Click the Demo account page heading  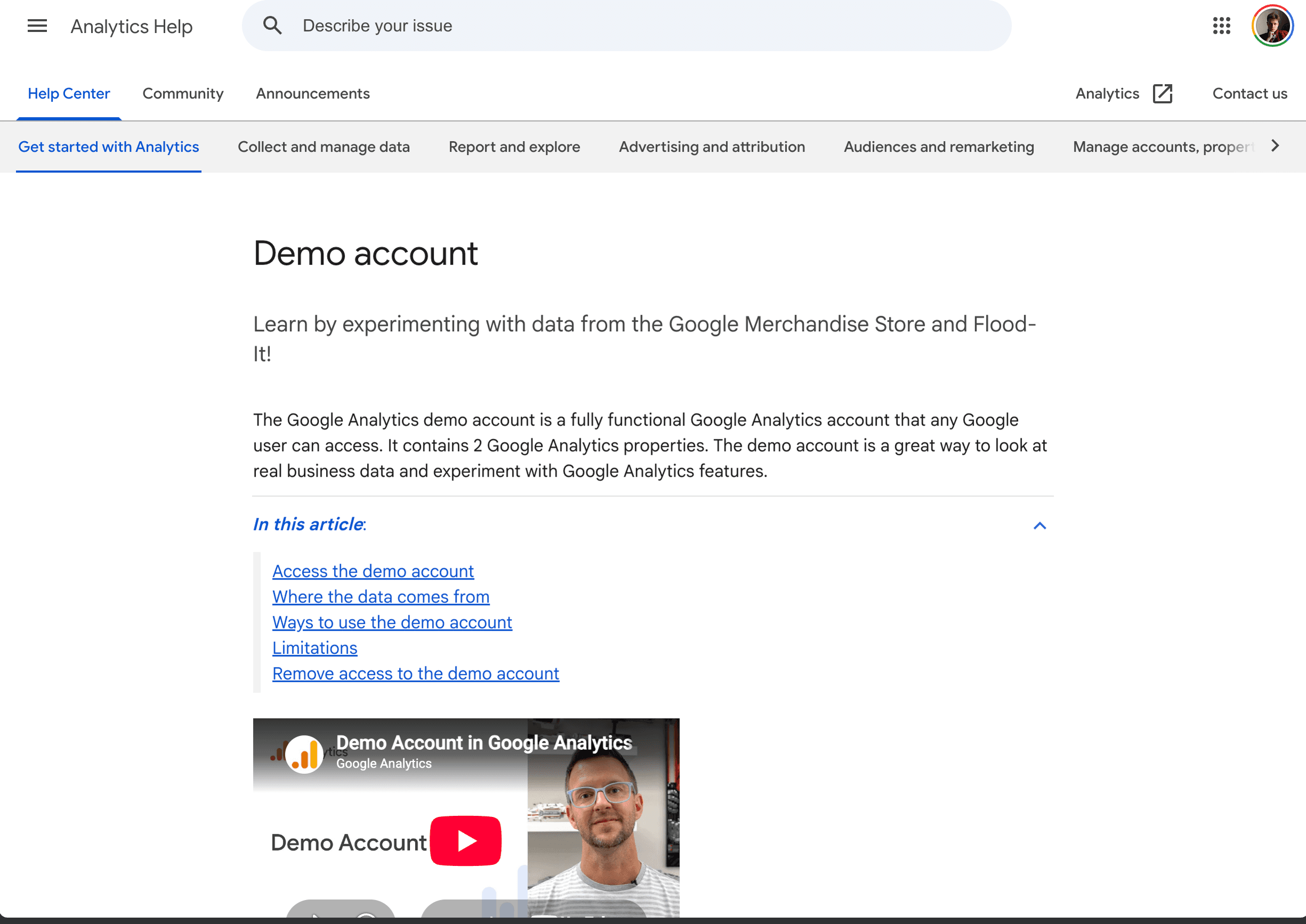point(366,253)
